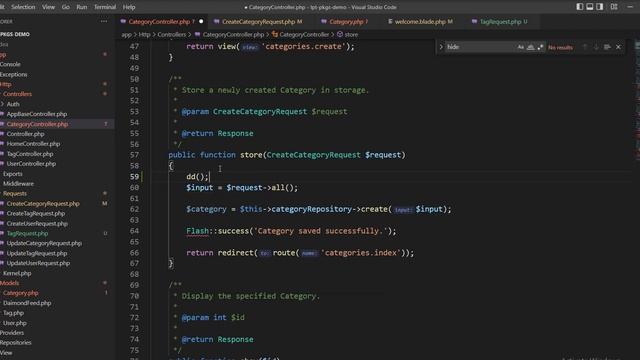Viewport: 640px width, 360px height.
Task: Open CreateUserRequest.php in explorer
Action: click(x=37, y=223)
